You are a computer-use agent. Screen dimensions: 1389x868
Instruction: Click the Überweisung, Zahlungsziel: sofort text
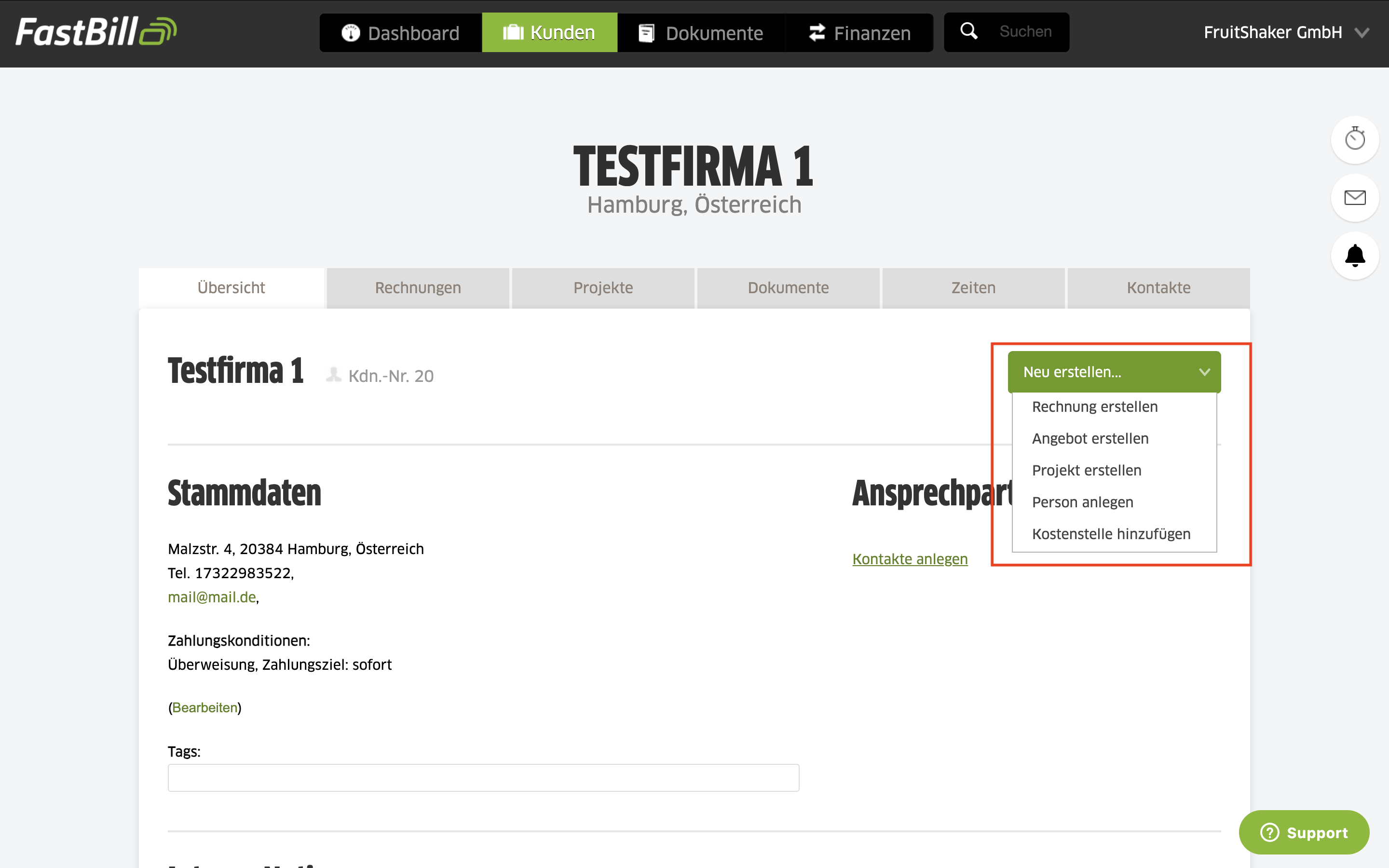tap(280, 665)
